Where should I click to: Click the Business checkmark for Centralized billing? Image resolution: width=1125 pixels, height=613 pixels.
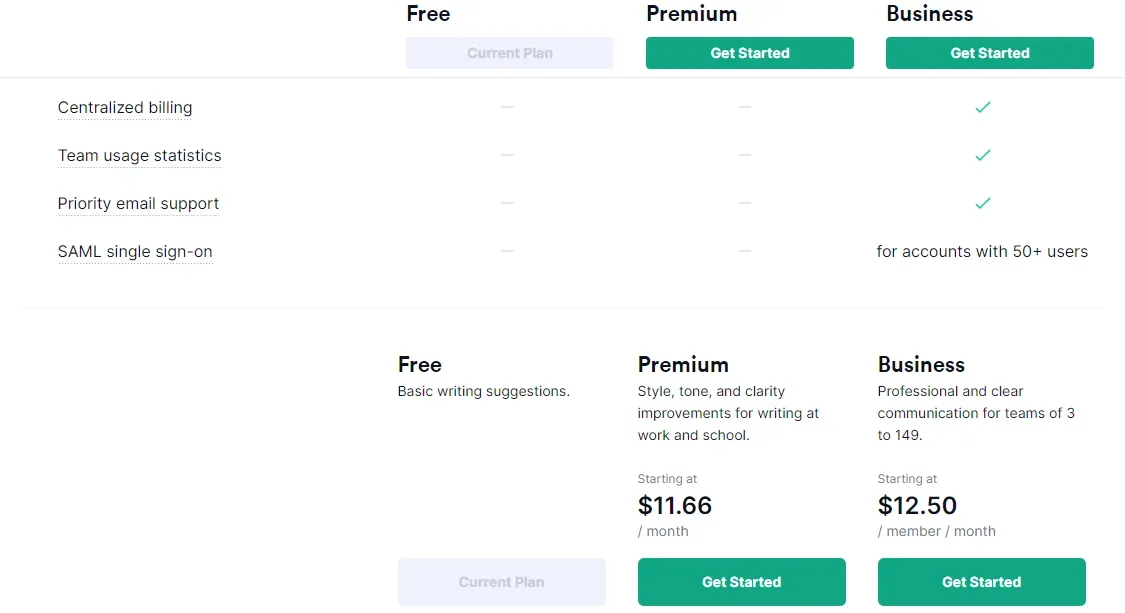pyautogui.click(x=982, y=107)
